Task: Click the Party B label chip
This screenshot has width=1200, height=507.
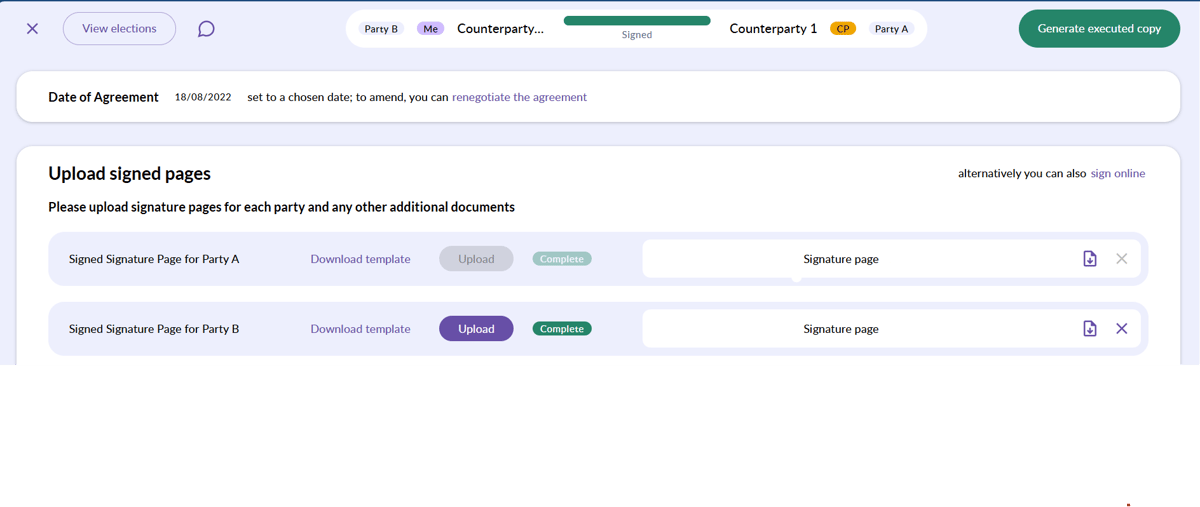Action: point(381,29)
